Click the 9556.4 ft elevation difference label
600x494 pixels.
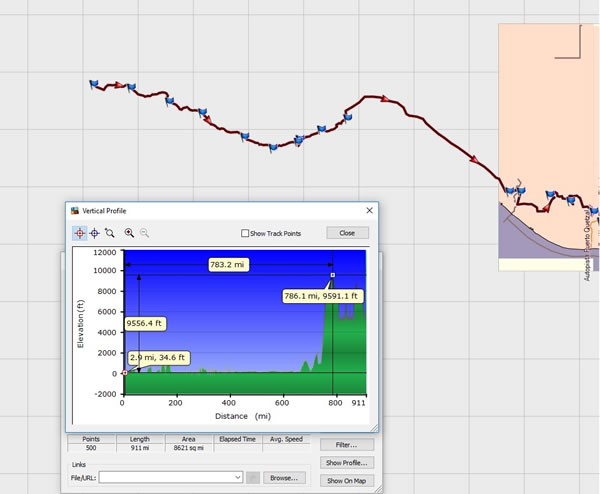coord(145,324)
